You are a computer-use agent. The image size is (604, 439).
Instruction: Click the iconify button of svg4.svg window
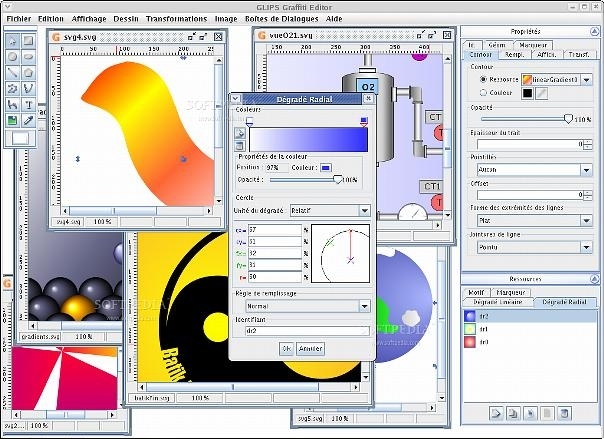[x=191, y=37]
